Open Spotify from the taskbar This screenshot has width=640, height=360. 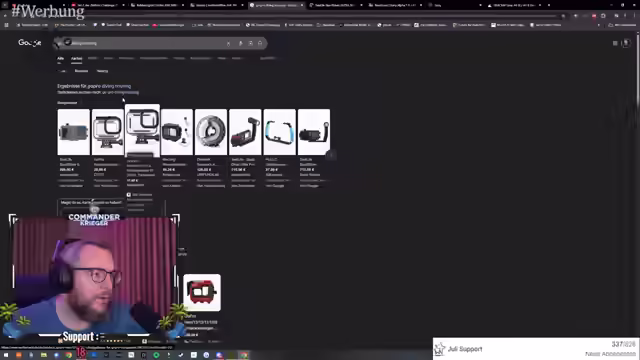pyautogui.click(x=156, y=355)
